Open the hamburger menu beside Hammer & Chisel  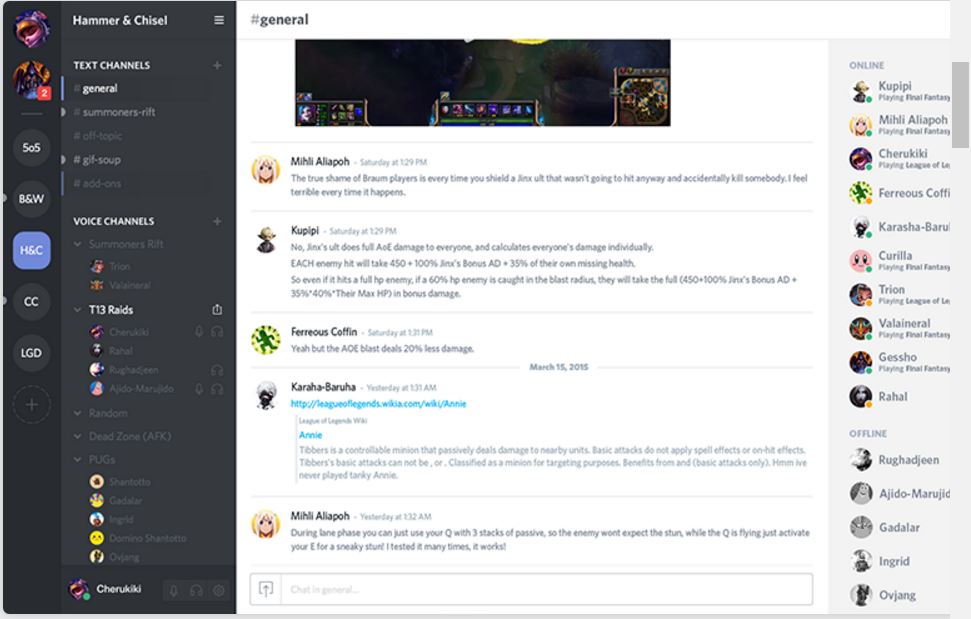pos(217,20)
